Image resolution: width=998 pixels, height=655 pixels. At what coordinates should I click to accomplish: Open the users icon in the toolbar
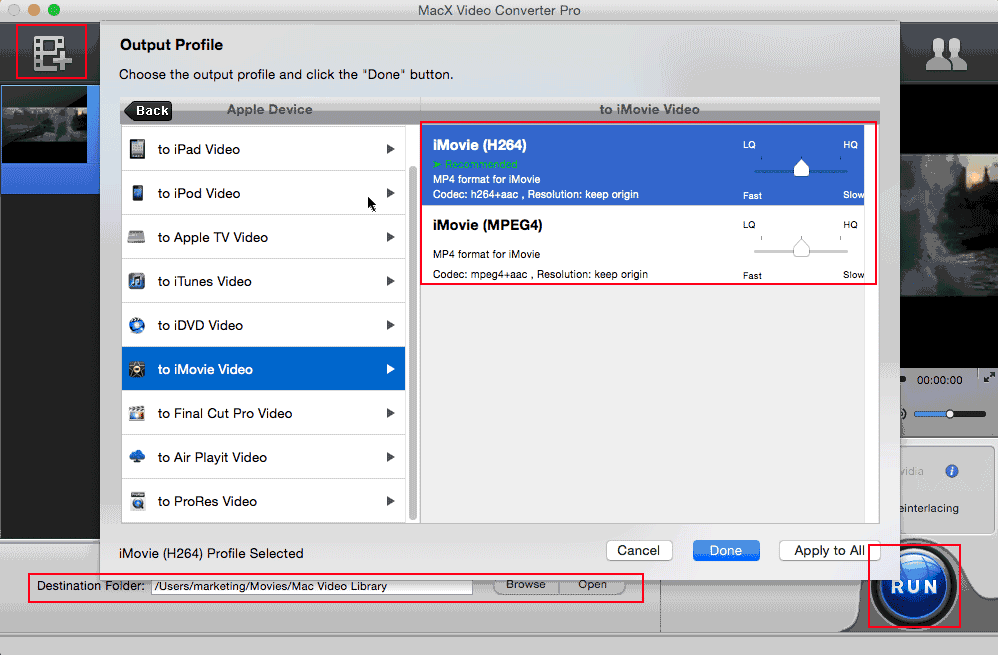(946, 54)
